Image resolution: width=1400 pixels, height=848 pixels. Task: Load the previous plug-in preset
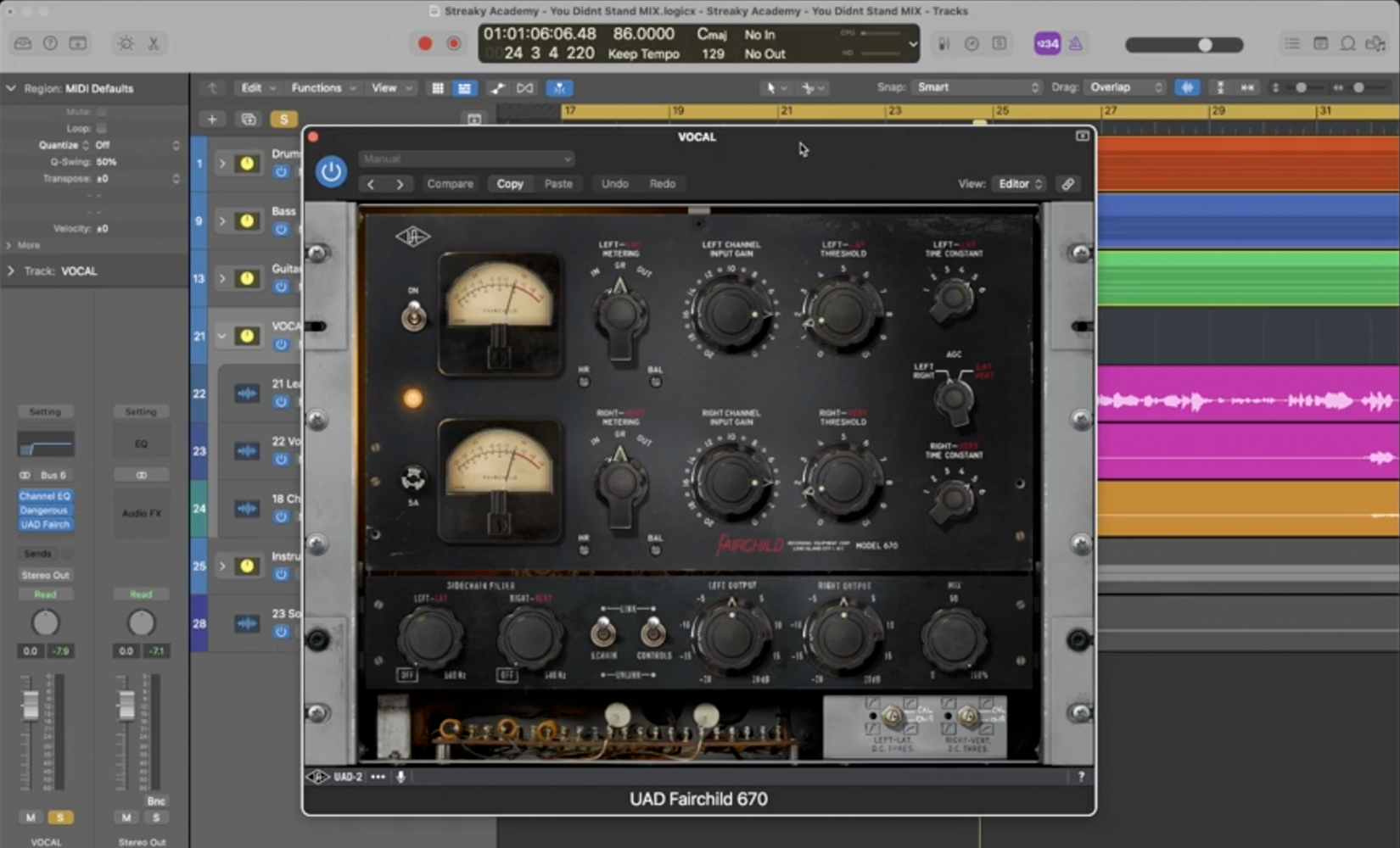[371, 184]
